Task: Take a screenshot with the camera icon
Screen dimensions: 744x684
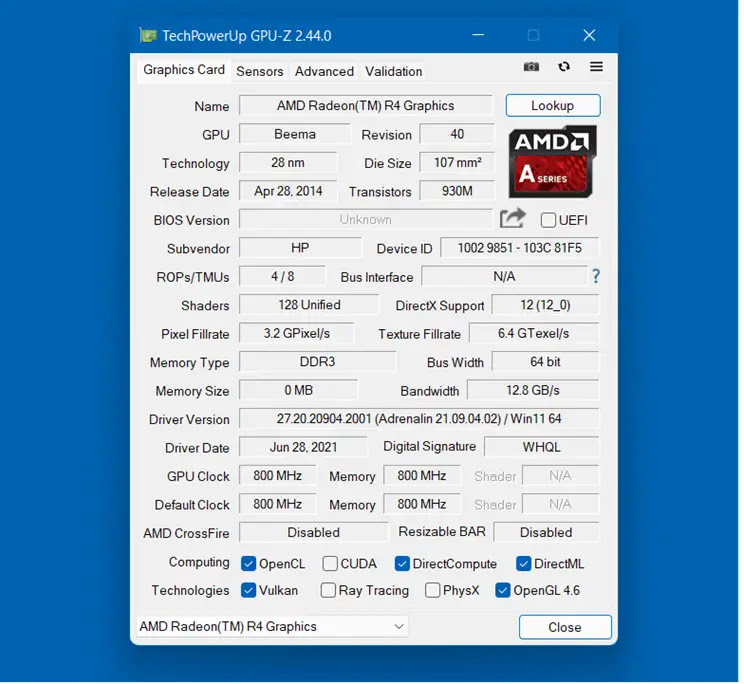Action: tap(531, 67)
